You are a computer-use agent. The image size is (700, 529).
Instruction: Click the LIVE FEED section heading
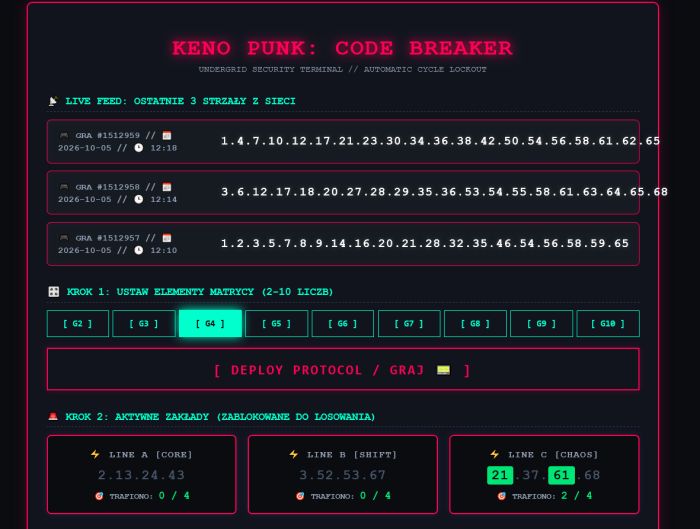(x=180, y=101)
